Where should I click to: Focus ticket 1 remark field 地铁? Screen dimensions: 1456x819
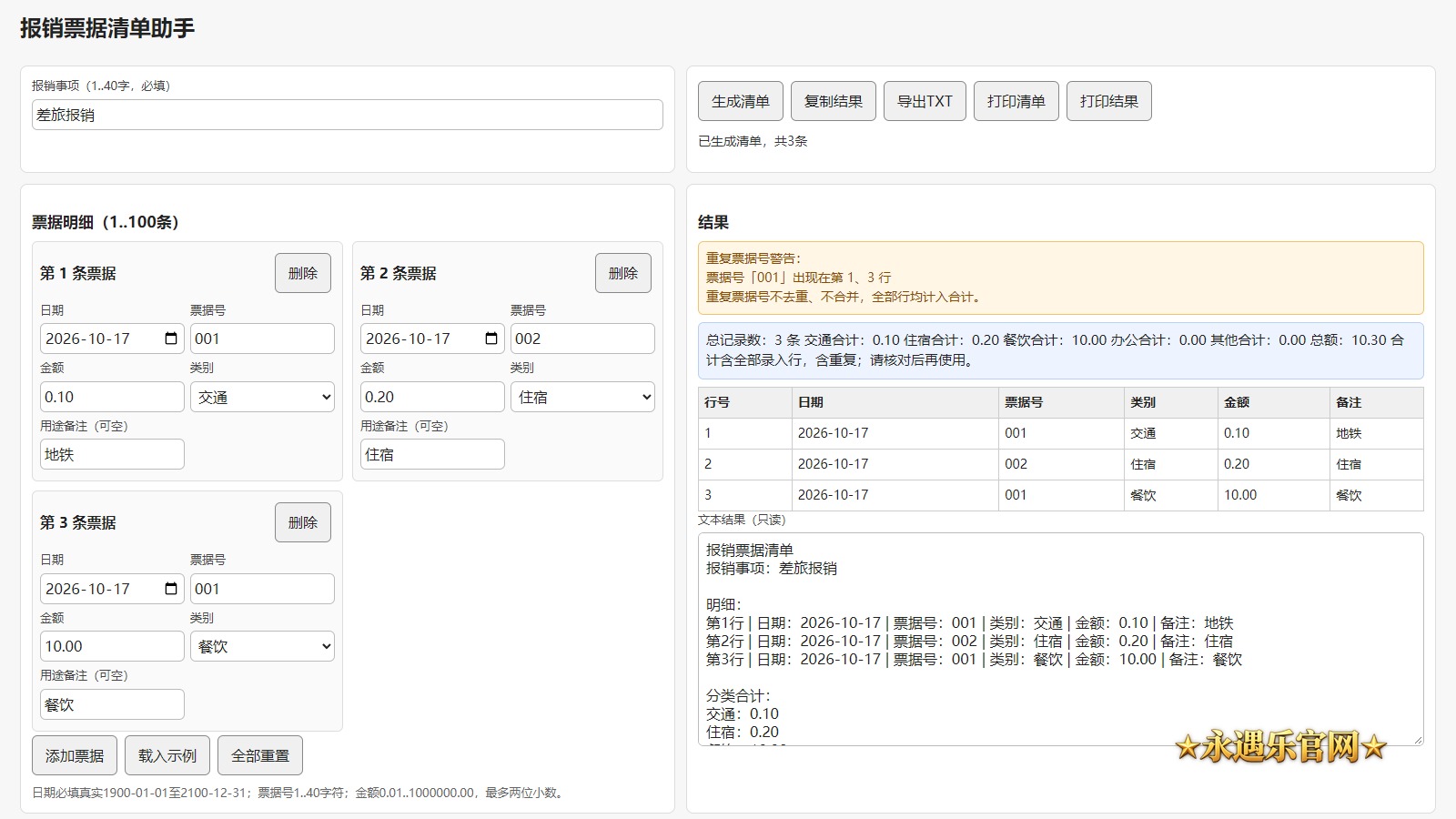[x=112, y=454]
